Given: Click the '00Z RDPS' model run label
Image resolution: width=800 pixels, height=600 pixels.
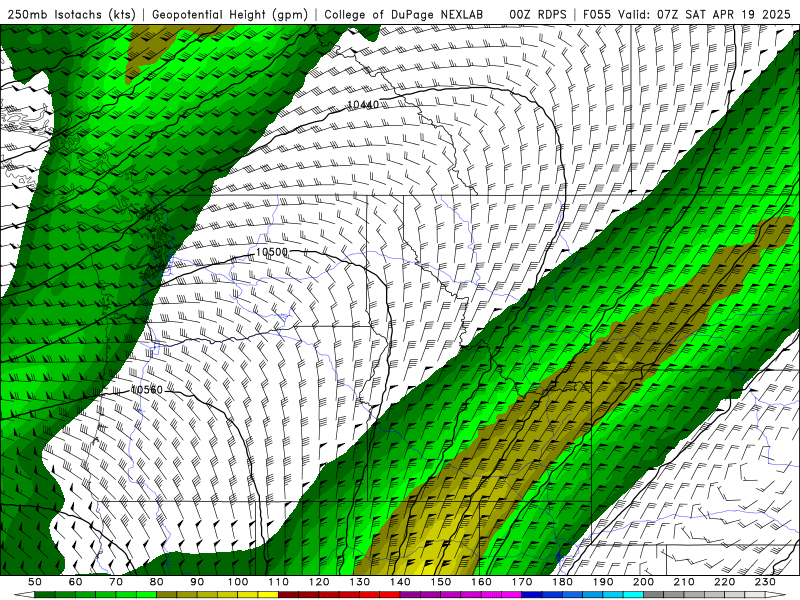Looking at the screenshot, I should point(538,15).
